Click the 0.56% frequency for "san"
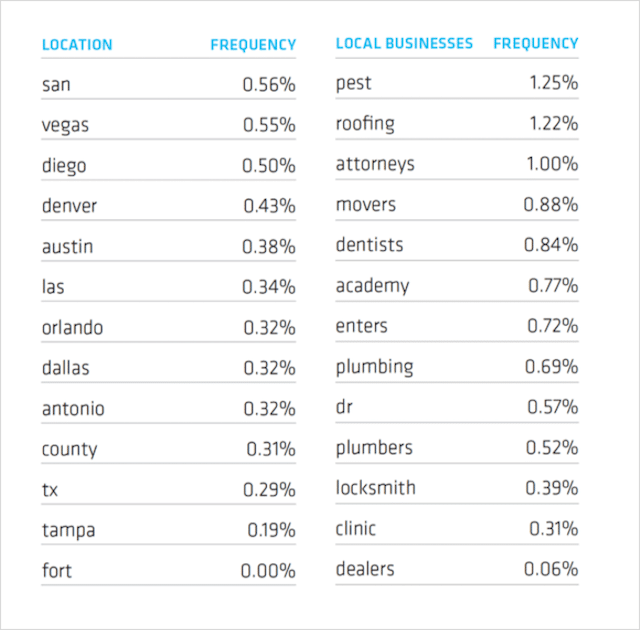 (269, 85)
